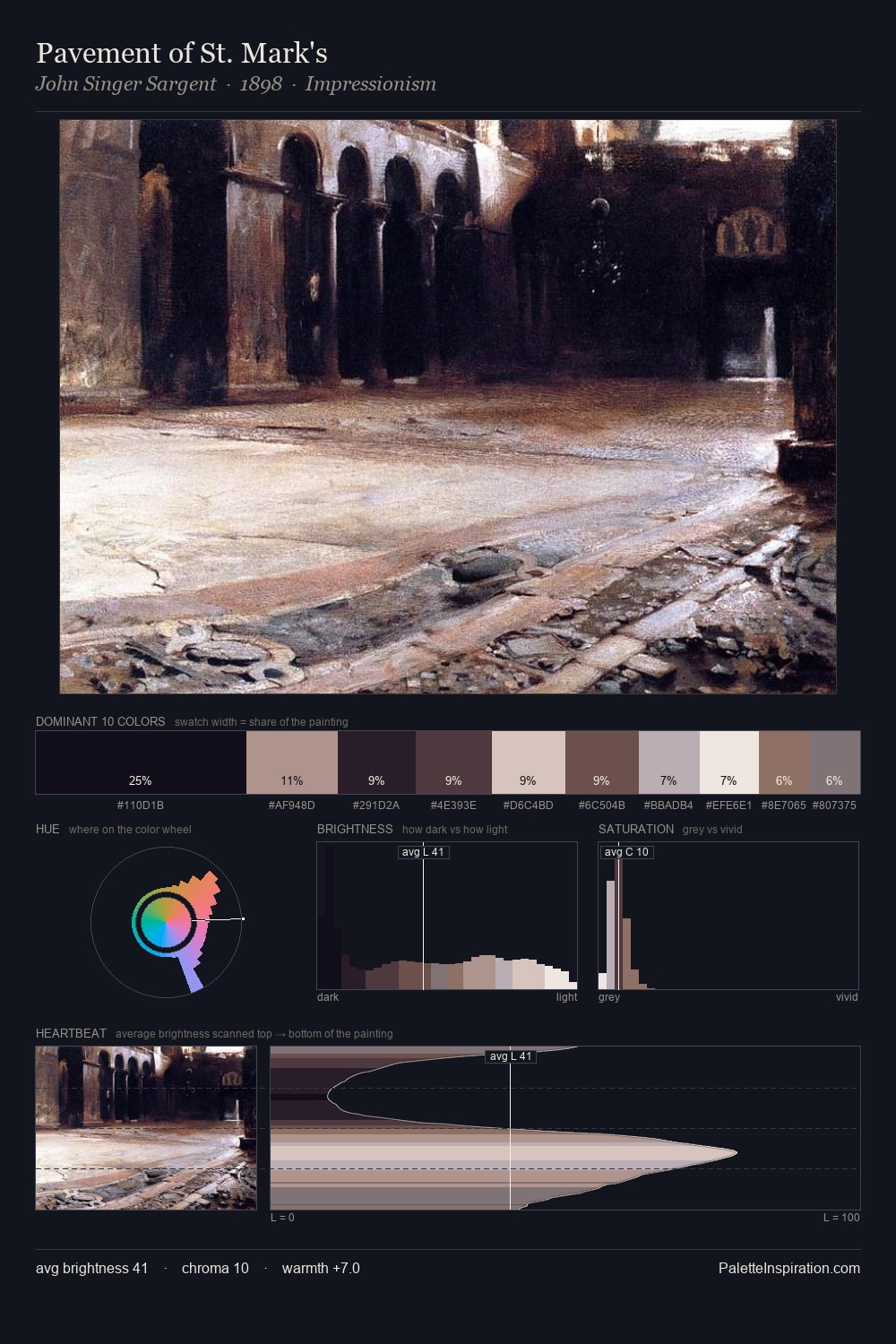Click the 'avg C 10' label in saturation chart
The height and width of the screenshot is (1344, 896).
coord(626,852)
